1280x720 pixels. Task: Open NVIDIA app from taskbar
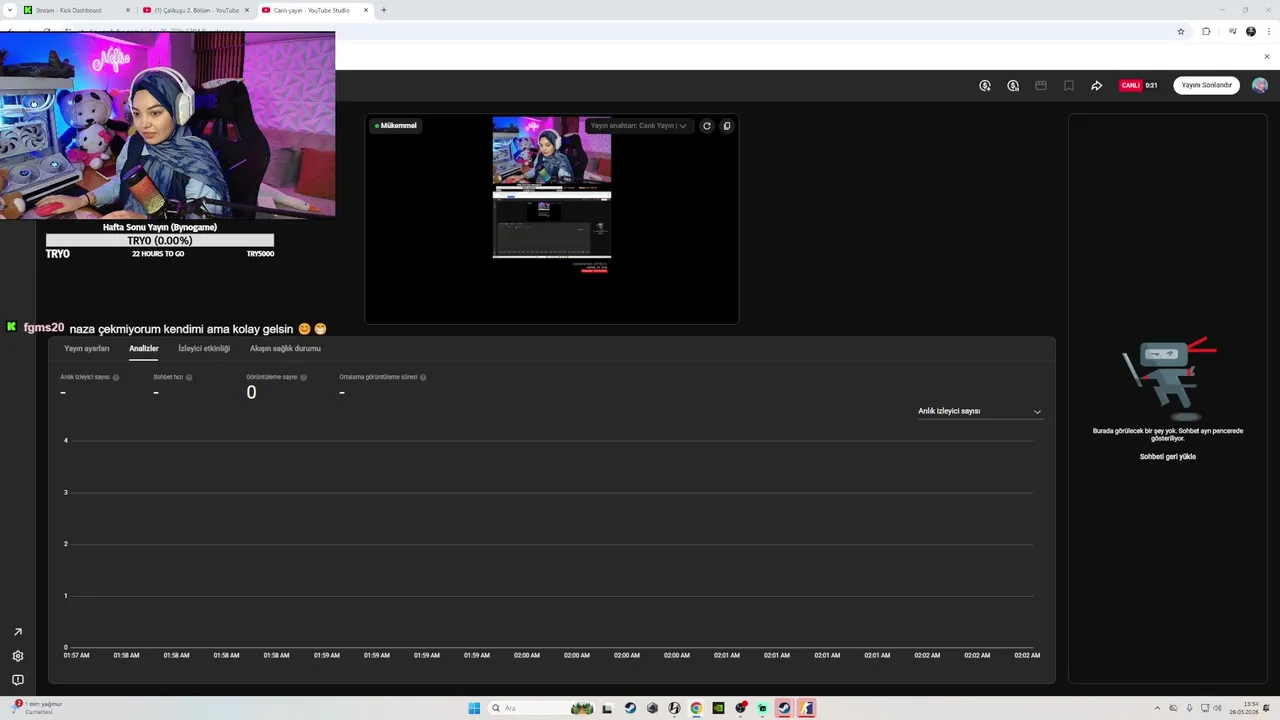pyautogui.click(x=718, y=708)
